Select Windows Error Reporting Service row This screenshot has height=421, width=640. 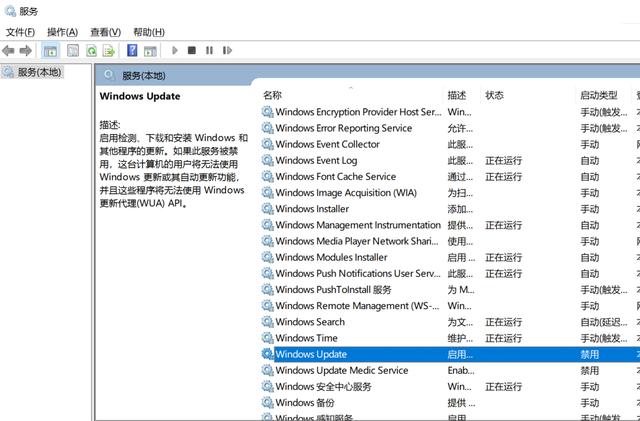tap(451, 128)
